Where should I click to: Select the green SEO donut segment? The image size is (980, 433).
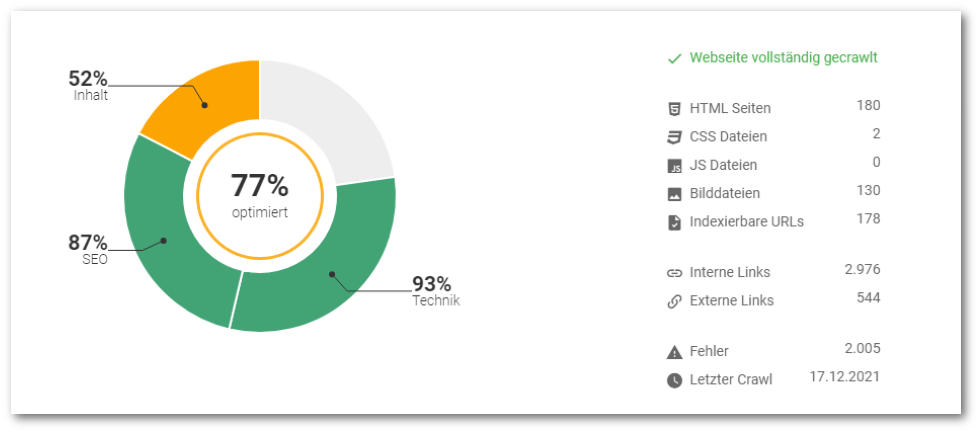[x=165, y=235]
